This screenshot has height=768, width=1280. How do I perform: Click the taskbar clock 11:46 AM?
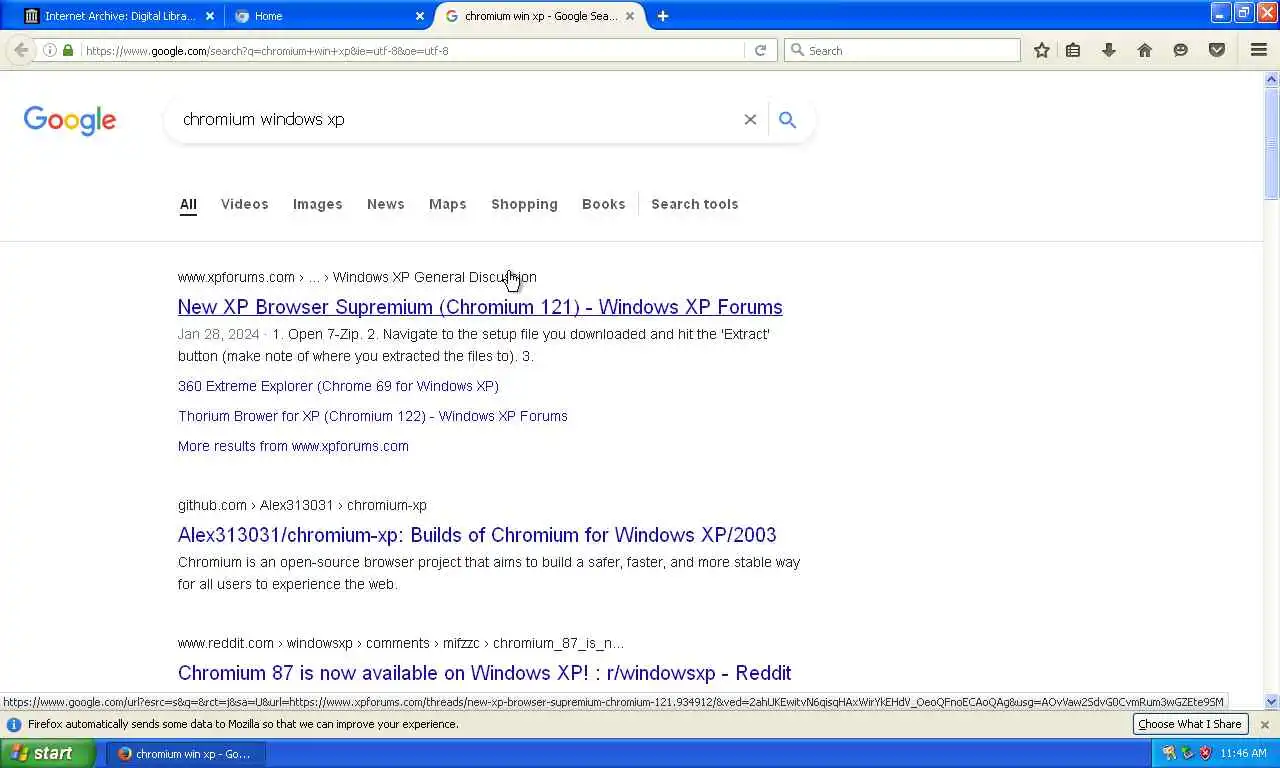point(1243,753)
